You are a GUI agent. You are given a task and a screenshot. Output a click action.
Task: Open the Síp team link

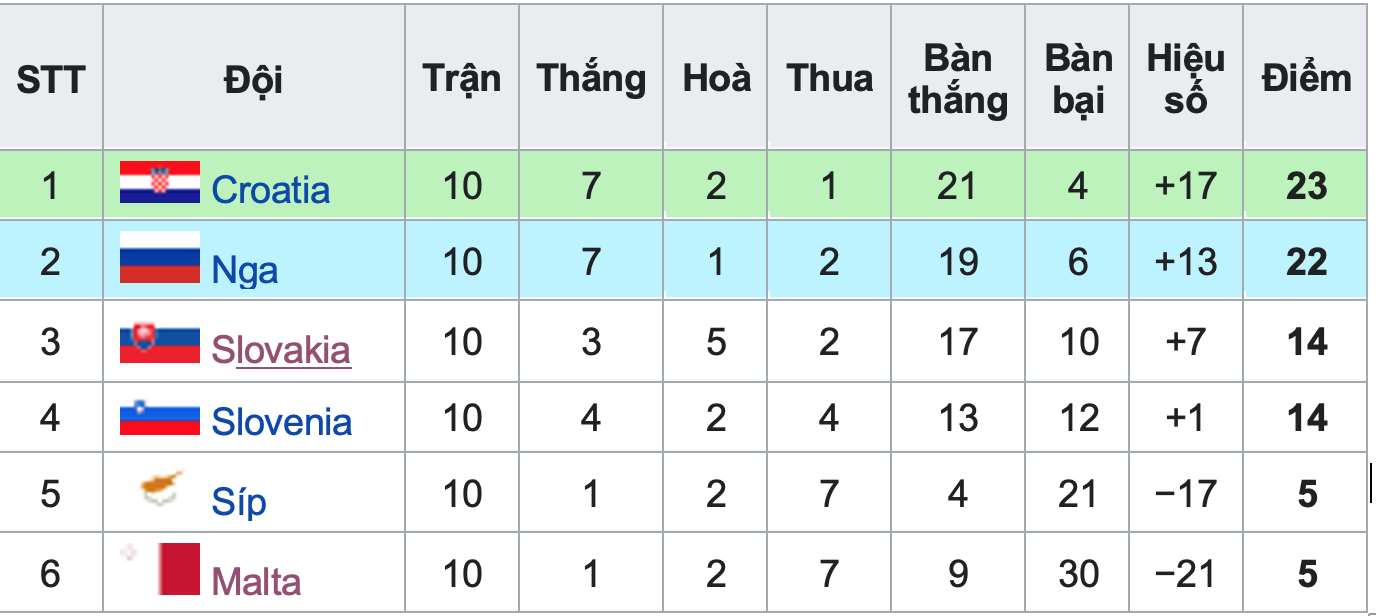pos(239,500)
